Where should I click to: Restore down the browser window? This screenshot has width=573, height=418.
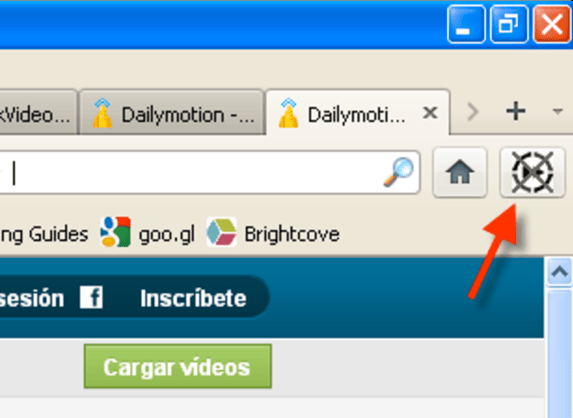pyautogui.click(x=509, y=24)
